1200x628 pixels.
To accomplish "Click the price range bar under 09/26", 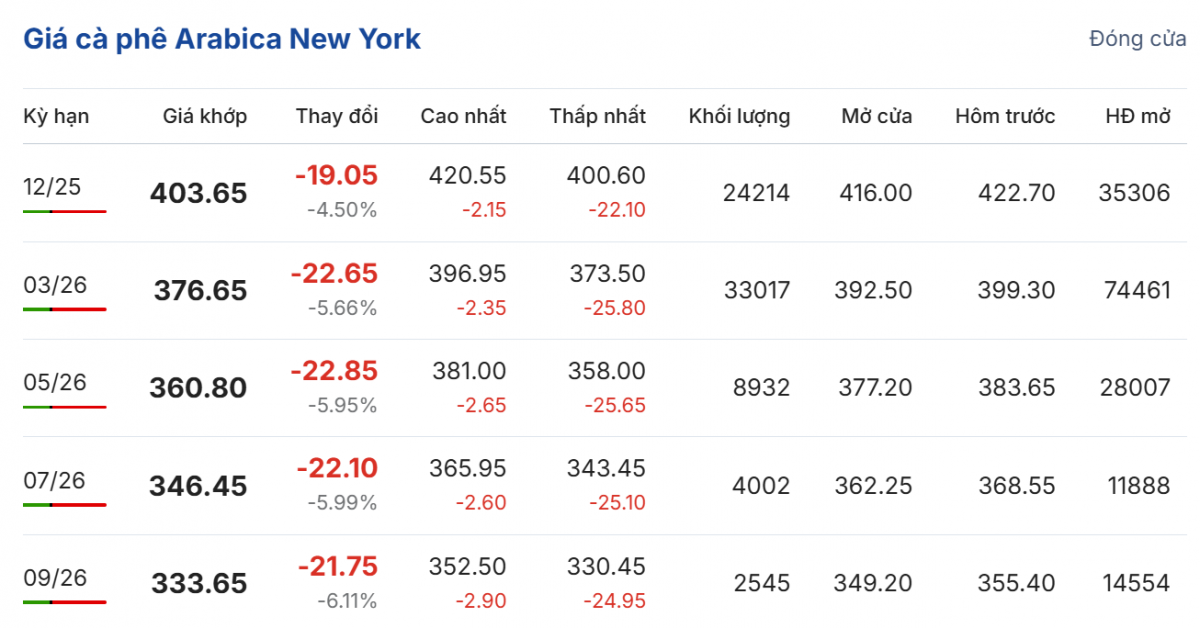I will (64, 602).
